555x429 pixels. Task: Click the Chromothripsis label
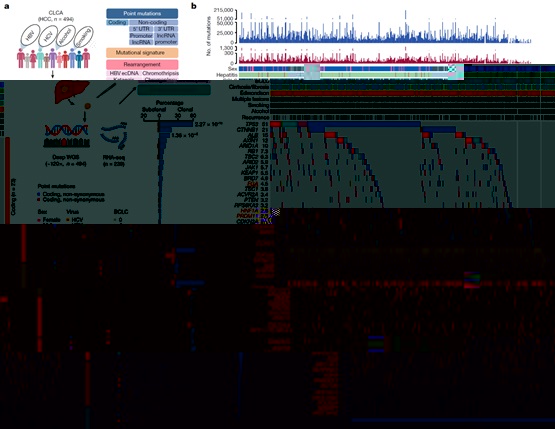coord(160,73)
